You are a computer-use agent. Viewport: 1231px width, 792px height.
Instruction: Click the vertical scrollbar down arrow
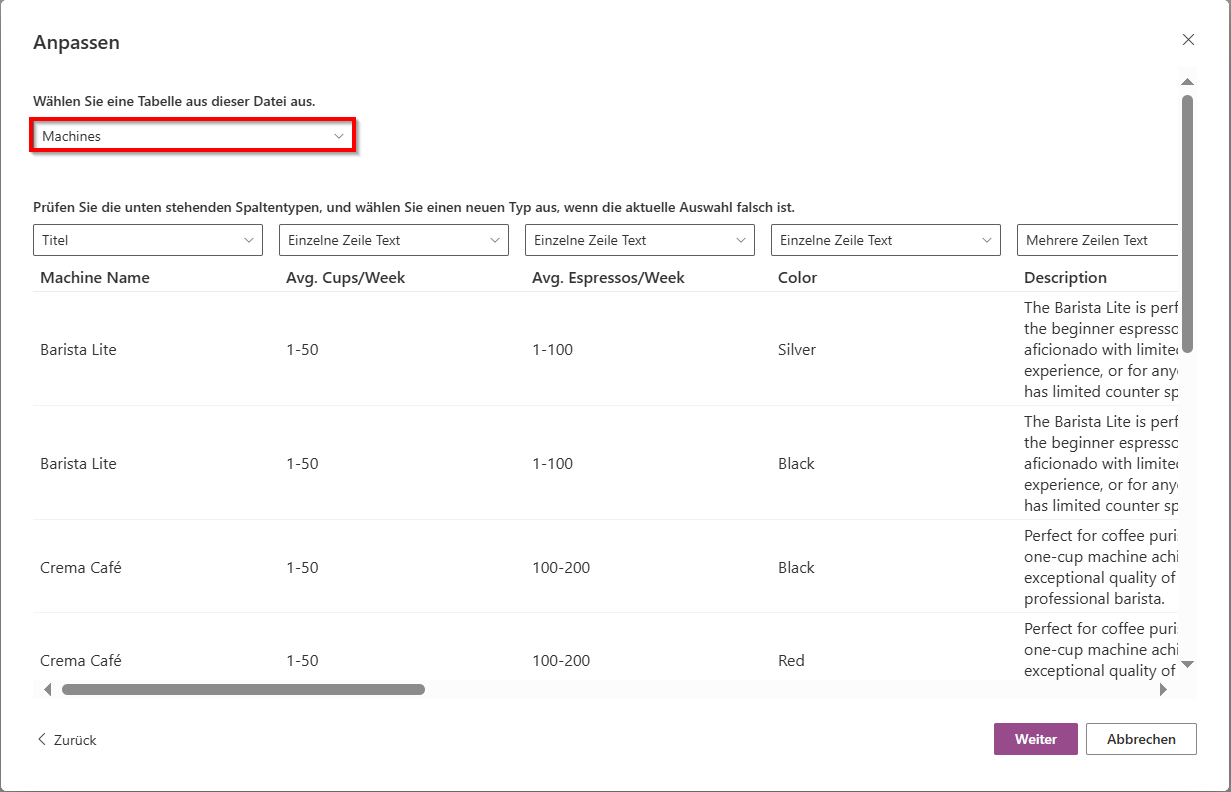click(x=1187, y=664)
